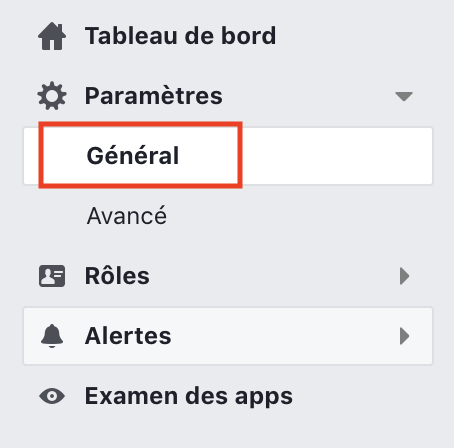The height and width of the screenshot is (448, 454).
Task: Click blank space between Rôles label and arrow
Action: click(x=273, y=276)
